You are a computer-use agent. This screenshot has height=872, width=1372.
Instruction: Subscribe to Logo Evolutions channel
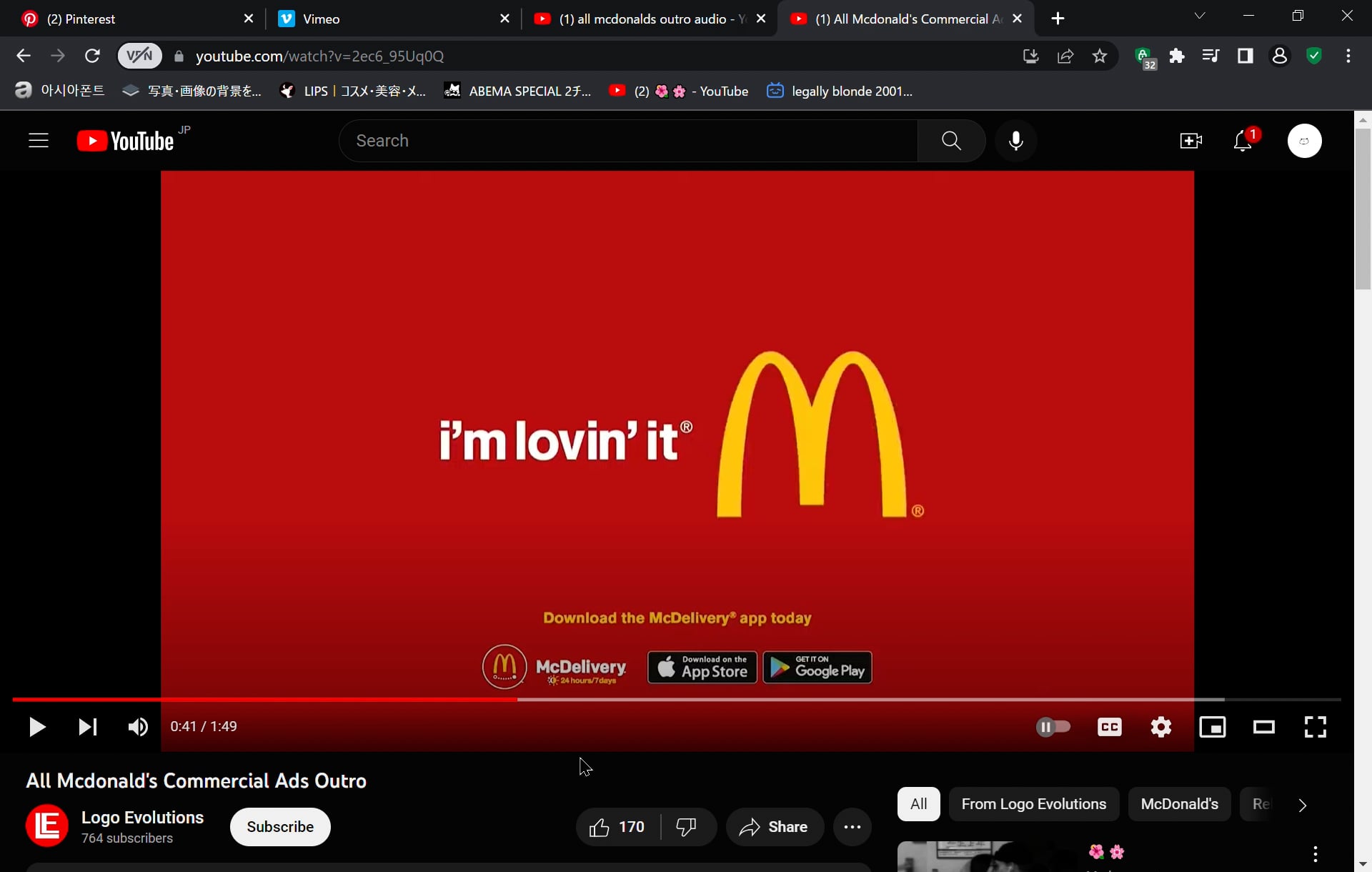coord(279,827)
